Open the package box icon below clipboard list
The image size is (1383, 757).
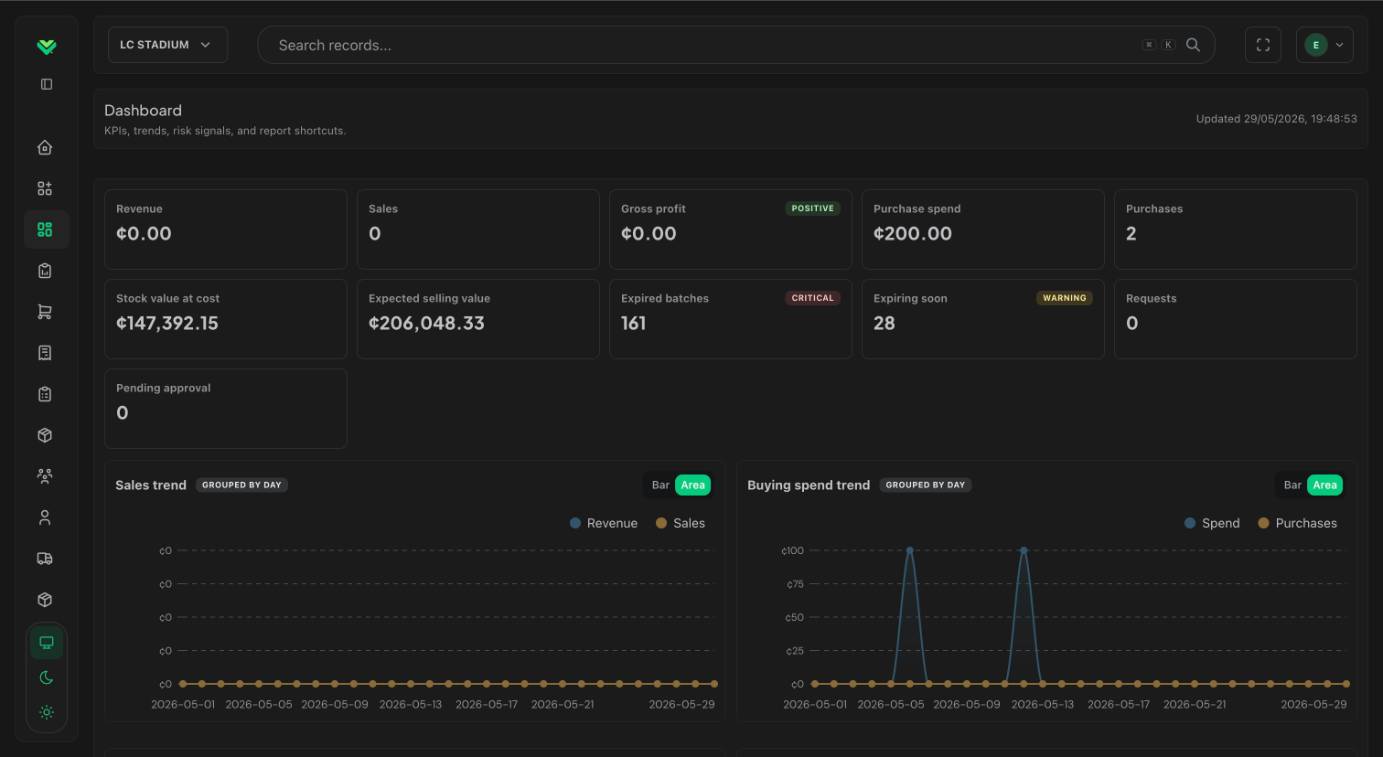pos(45,435)
